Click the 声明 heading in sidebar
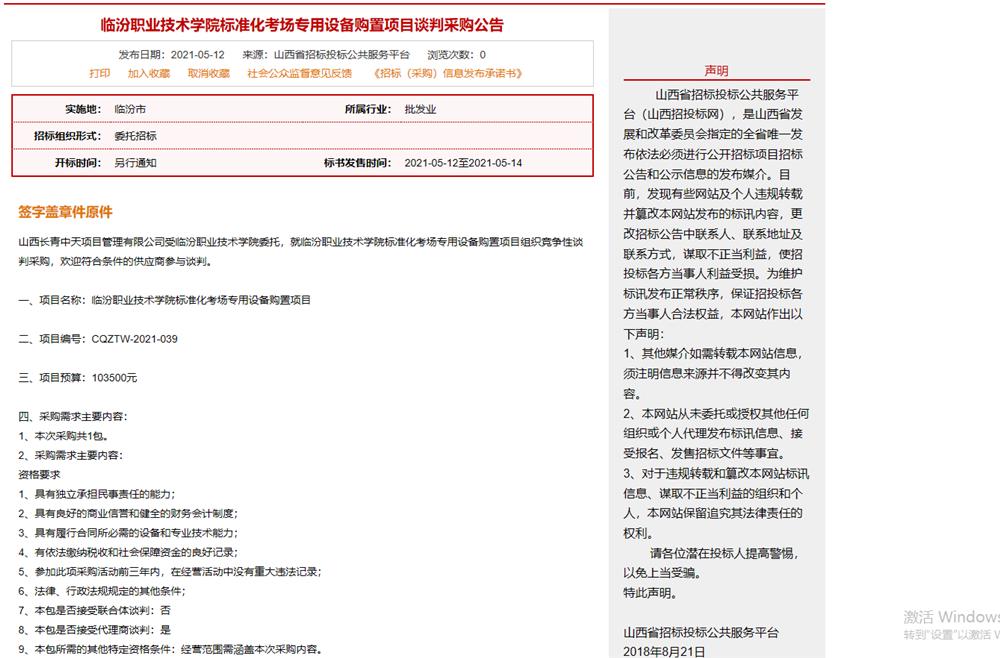This screenshot has width=1000, height=658. point(716,71)
